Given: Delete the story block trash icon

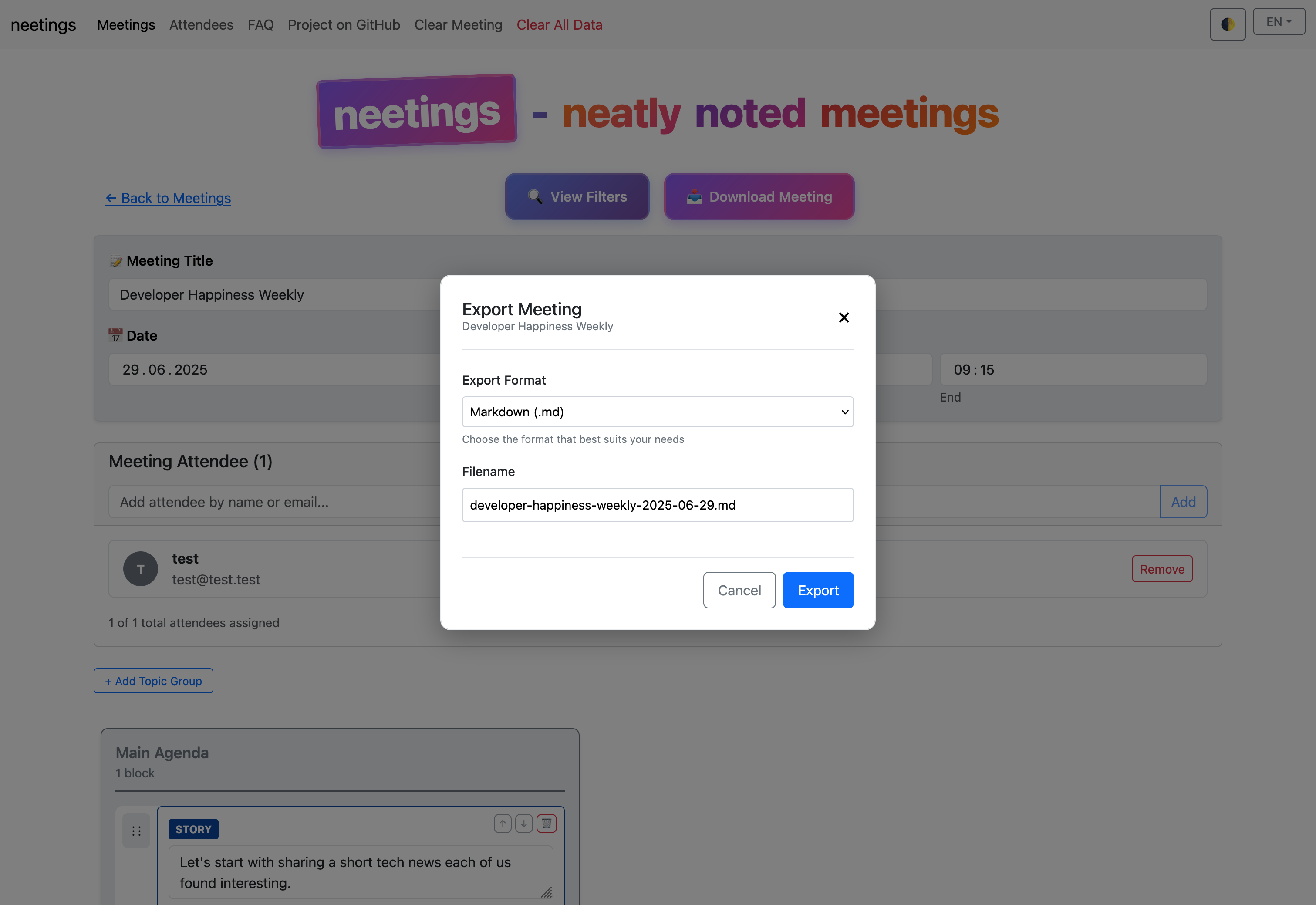Looking at the screenshot, I should click(547, 824).
